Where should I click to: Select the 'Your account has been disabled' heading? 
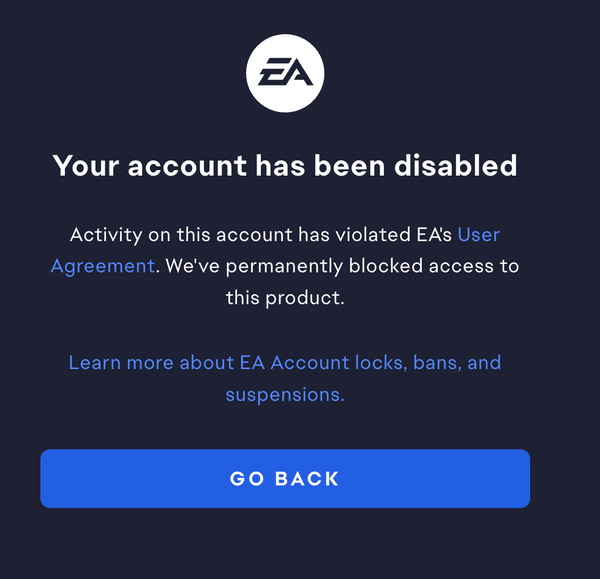tap(285, 166)
